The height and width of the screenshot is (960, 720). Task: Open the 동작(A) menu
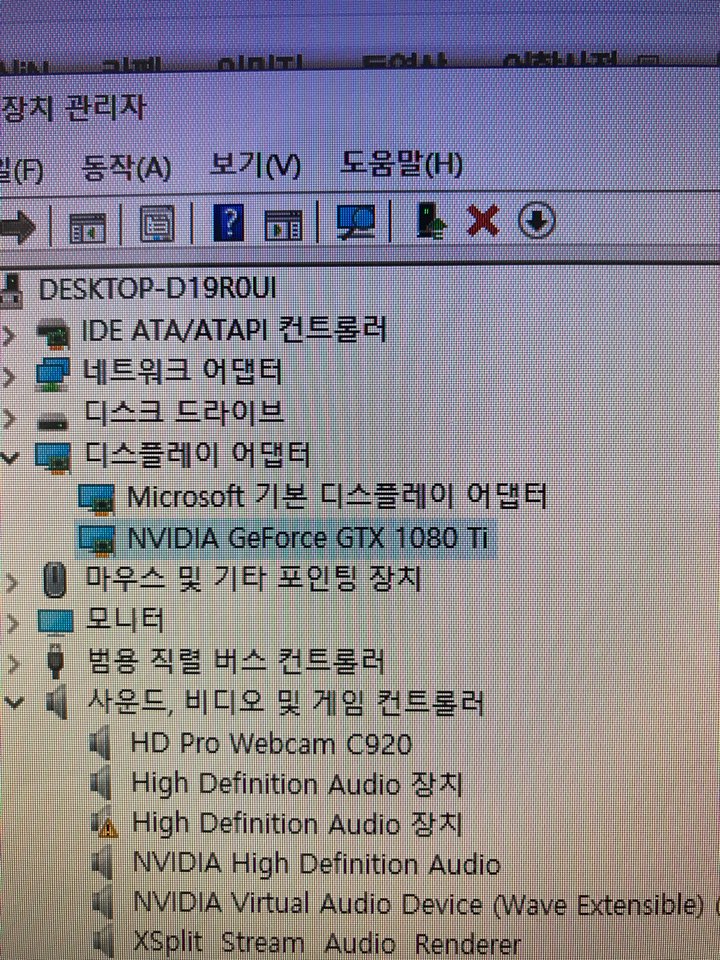coord(127,167)
